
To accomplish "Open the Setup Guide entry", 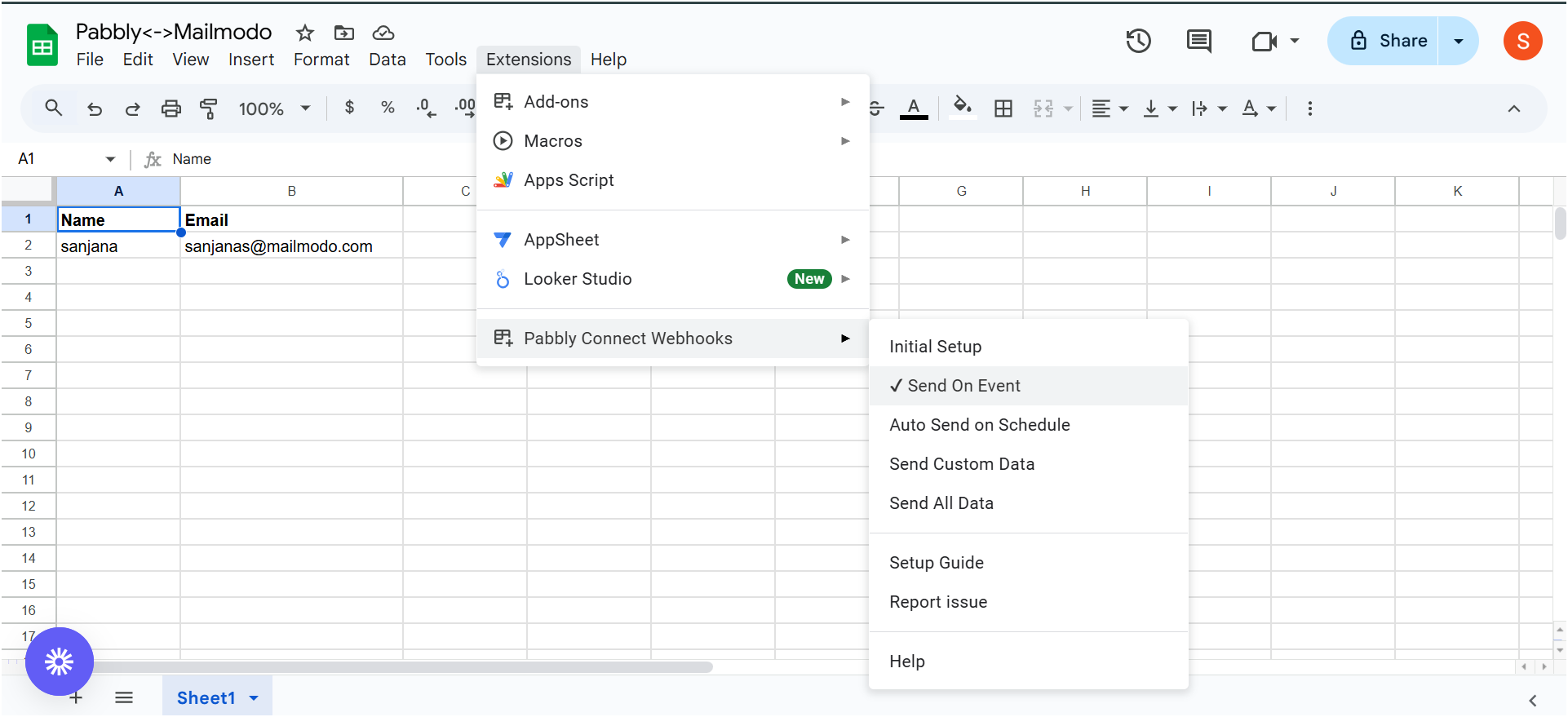I will point(1029,563).
